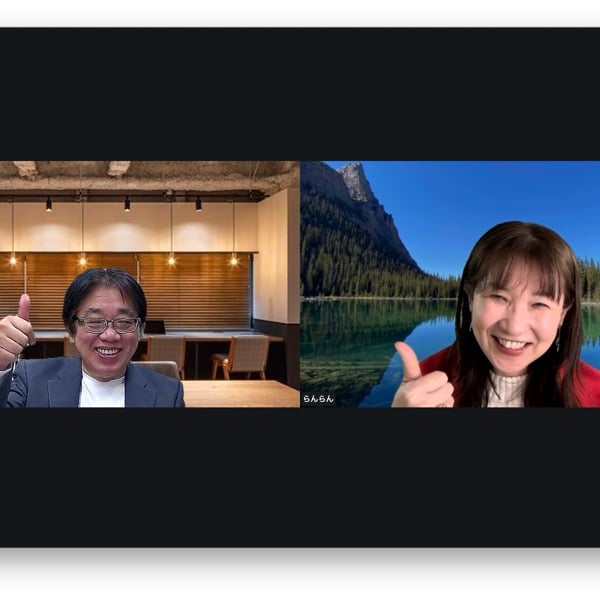Click the らんらん name label
Screen dimensions: 600x600
318,398
